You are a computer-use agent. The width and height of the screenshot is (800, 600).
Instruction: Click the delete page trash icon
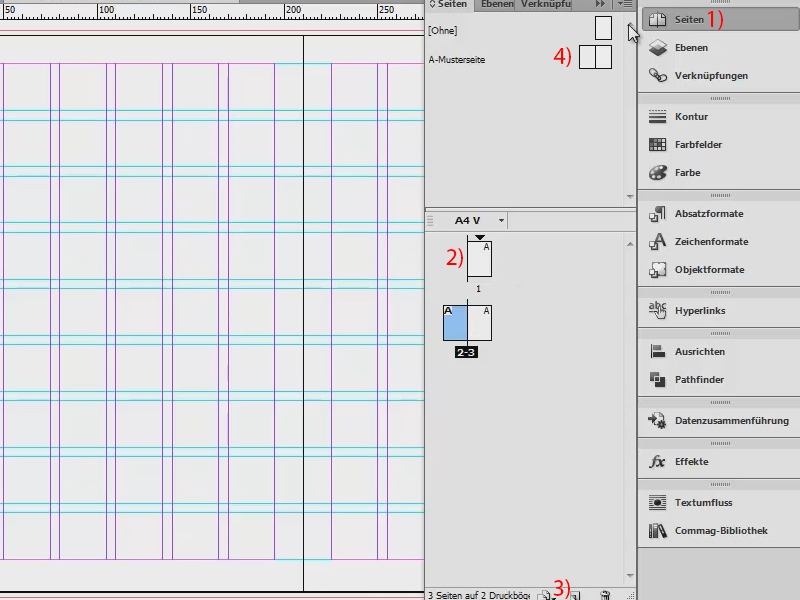coord(605,593)
